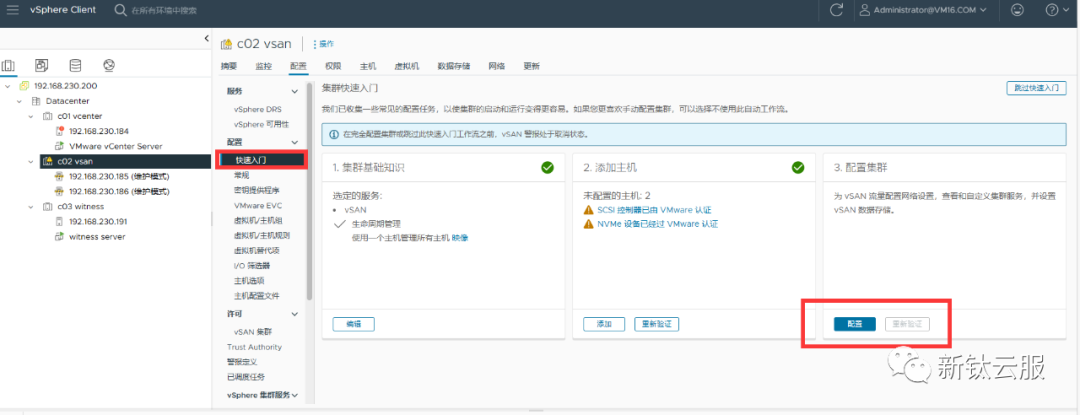Open the 更新 tab
The height and width of the screenshot is (415, 1080).
pyautogui.click(x=531, y=66)
